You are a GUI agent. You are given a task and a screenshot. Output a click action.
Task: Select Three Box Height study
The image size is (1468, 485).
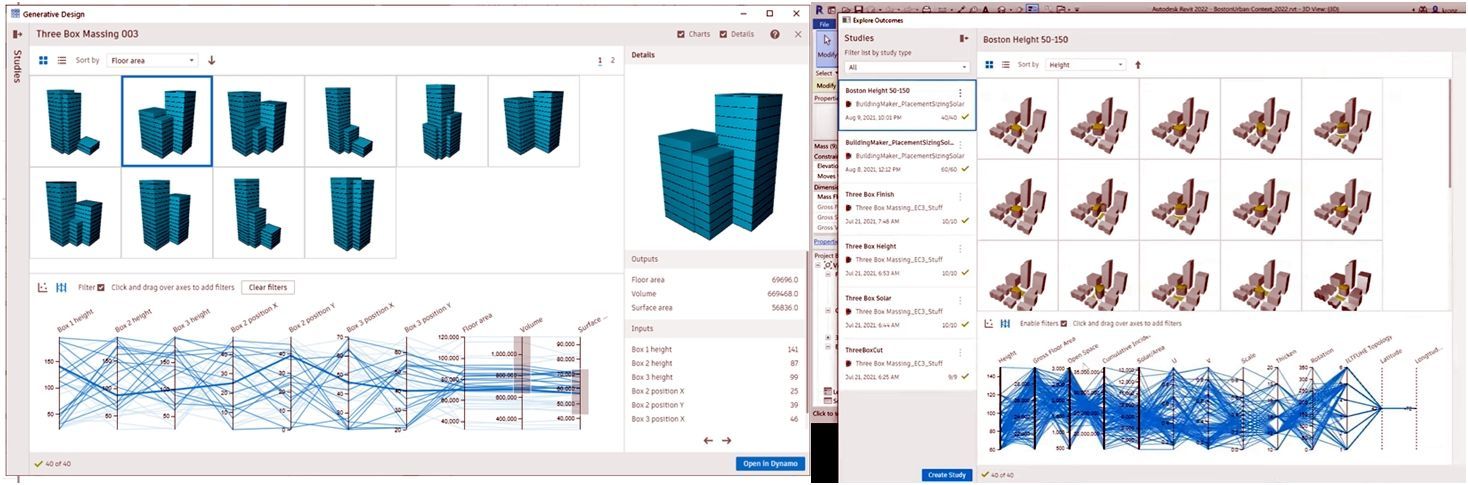tap(906, 260)
